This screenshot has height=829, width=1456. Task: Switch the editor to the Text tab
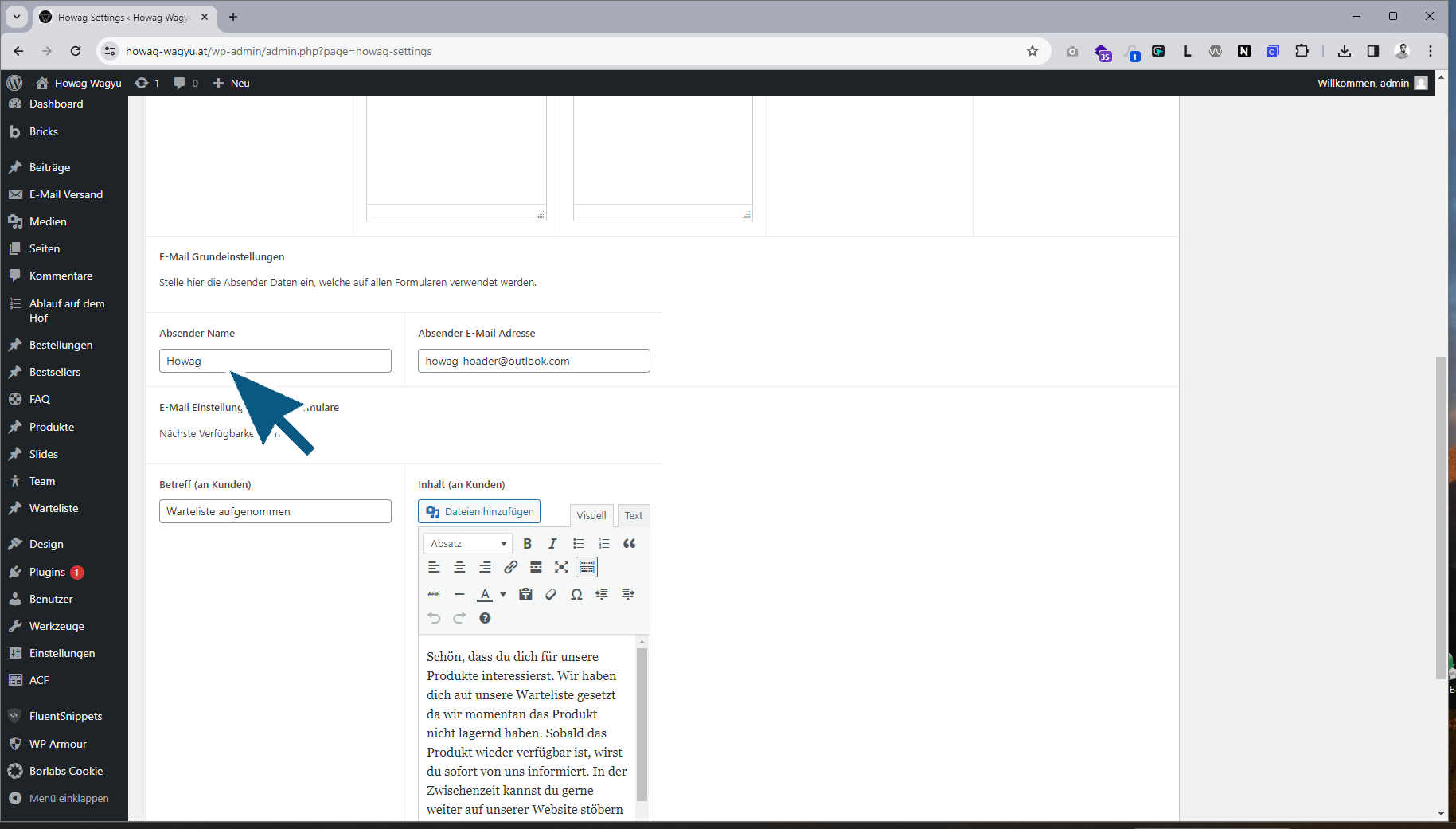(634, 516)
